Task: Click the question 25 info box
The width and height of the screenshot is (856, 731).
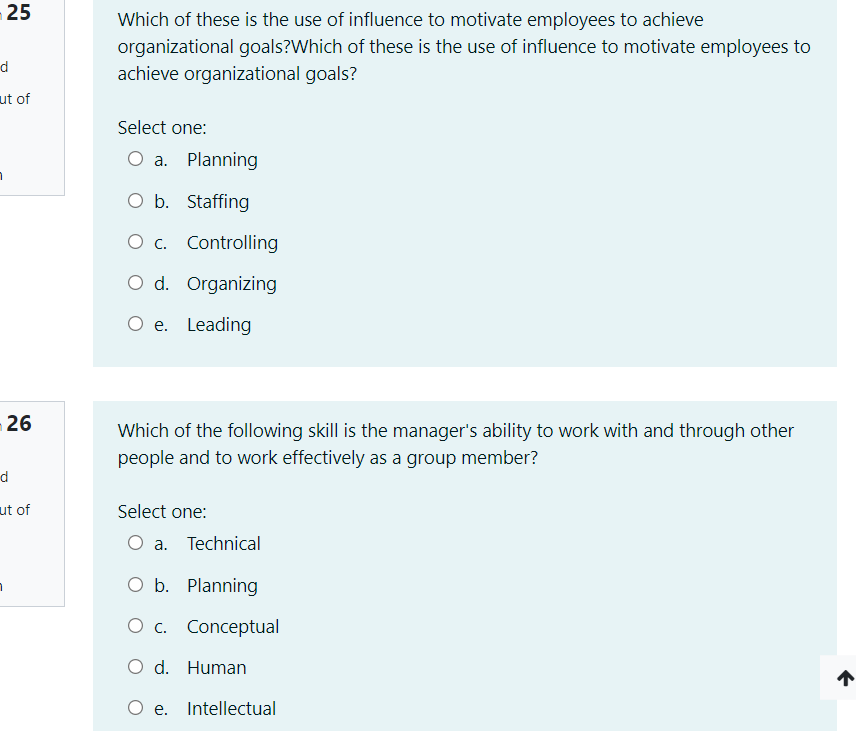Action: [x=30, y=97]
